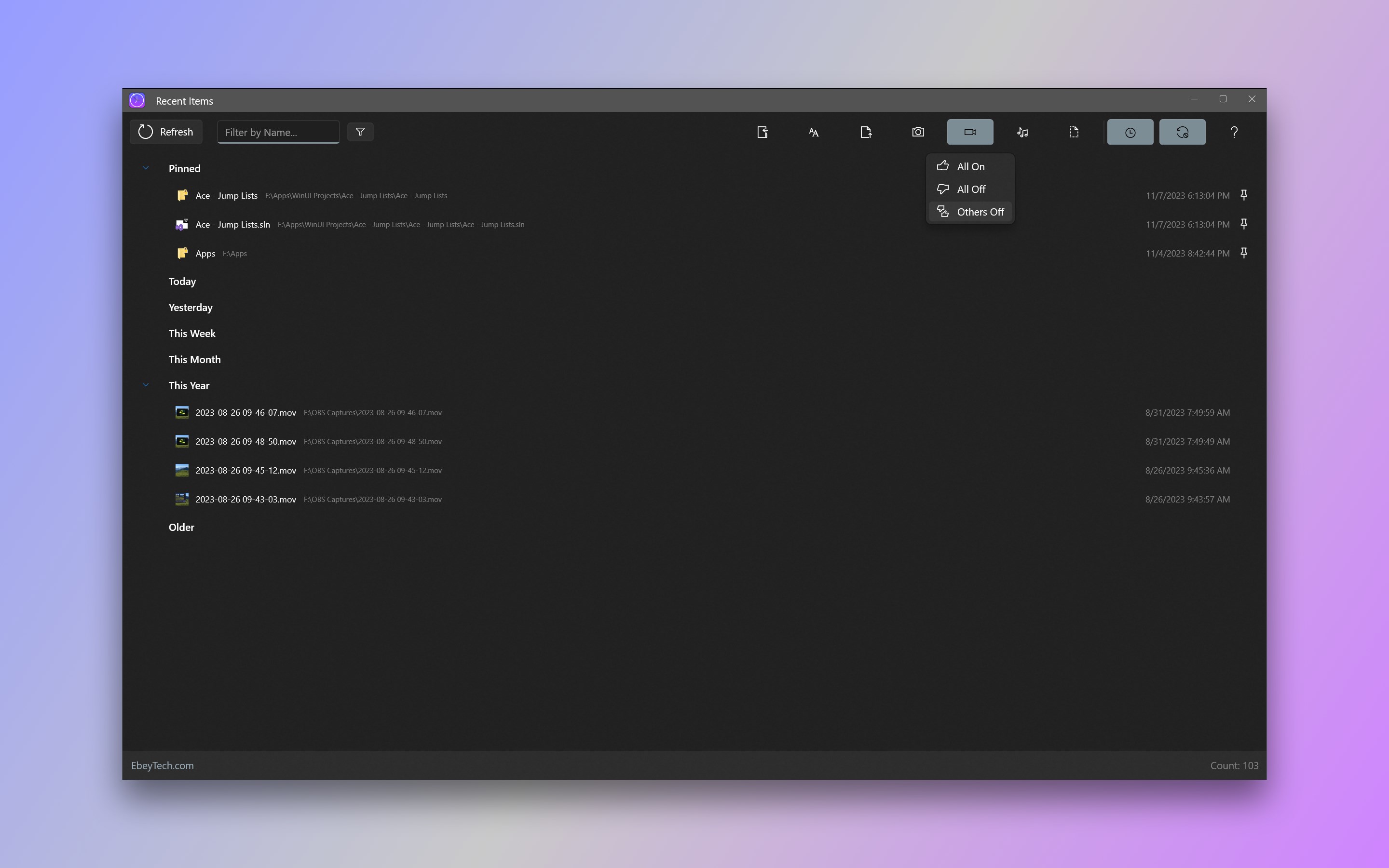The width and height of the screenshot is (1389, 868).
Task: Click pin icon for Ace - Jump Lists.sln
Action: point(1244,224)
